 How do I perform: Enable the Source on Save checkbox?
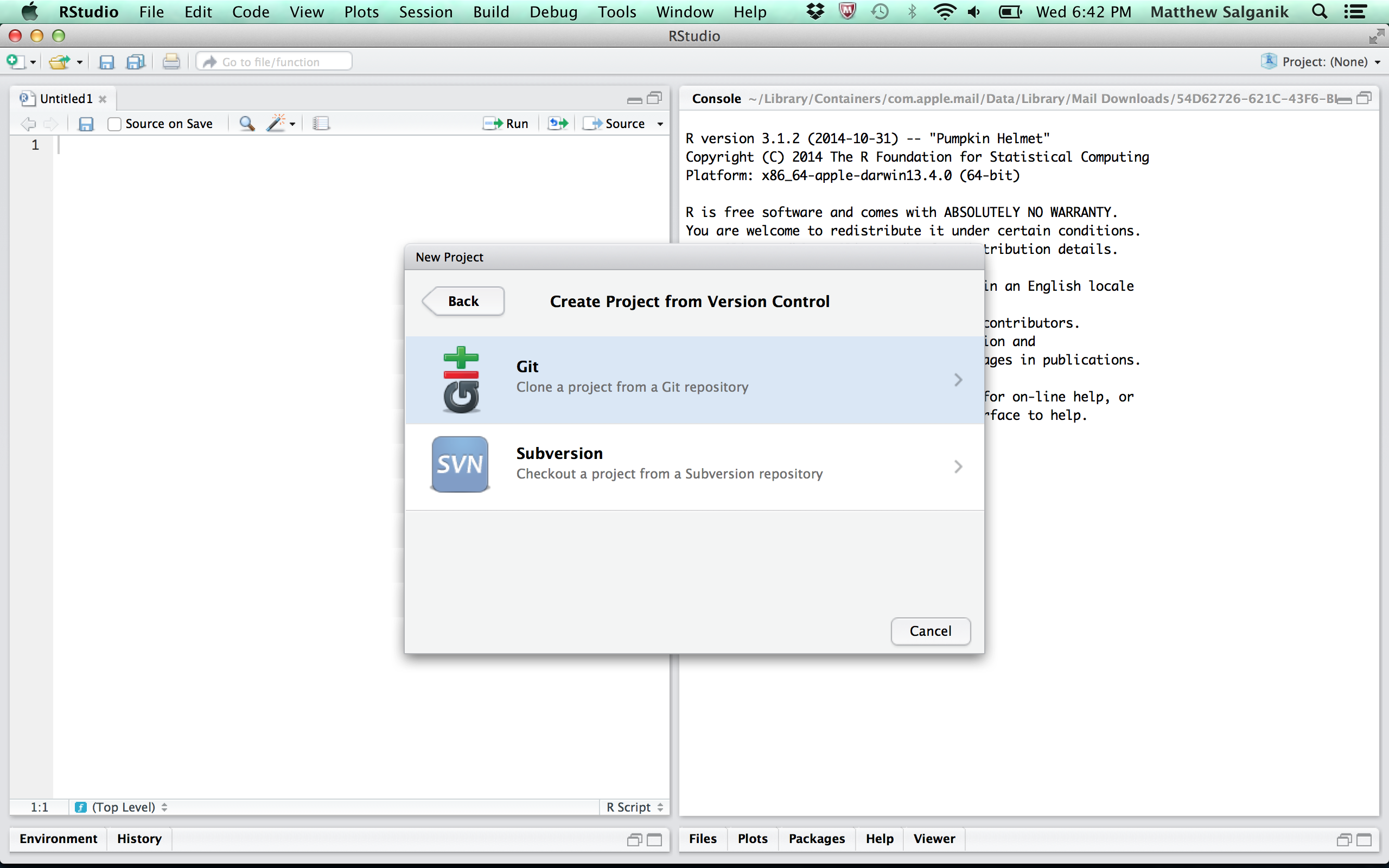pyautogui.click(x=114, y=124)
